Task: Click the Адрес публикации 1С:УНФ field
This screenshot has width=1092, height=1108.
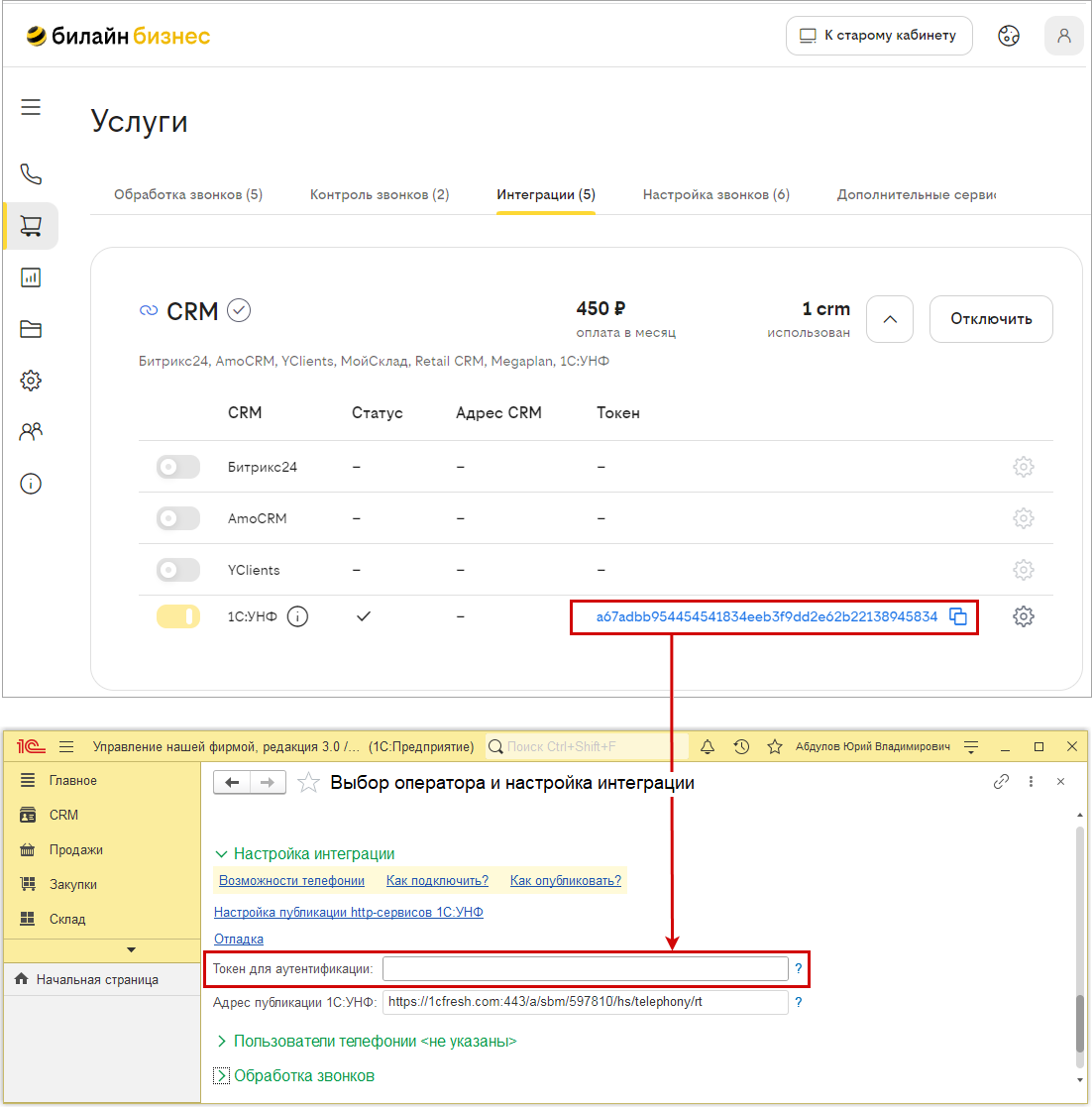Action: (585, 1002)
